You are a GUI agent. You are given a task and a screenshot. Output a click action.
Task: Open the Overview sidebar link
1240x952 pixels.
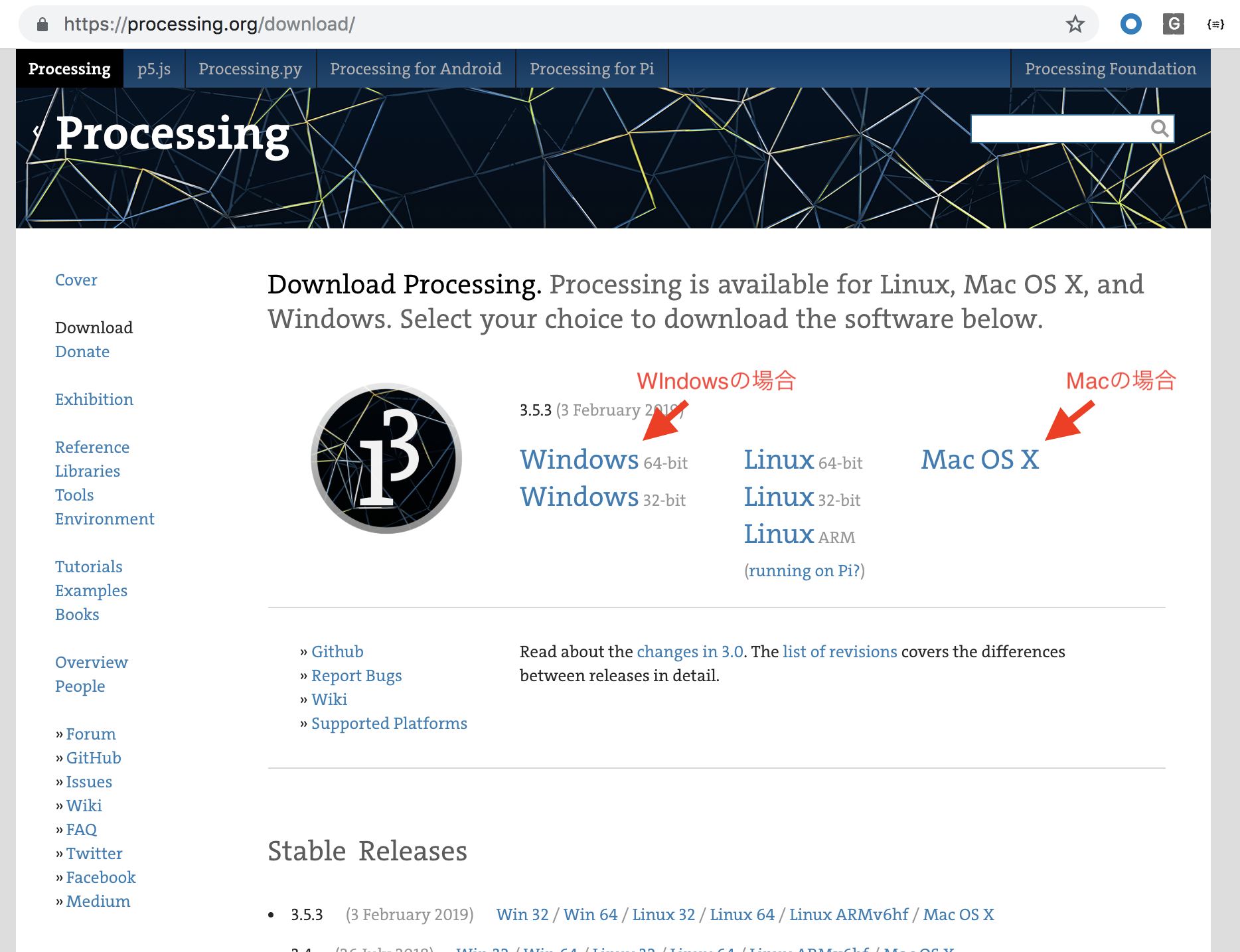(x=92, y=663)
